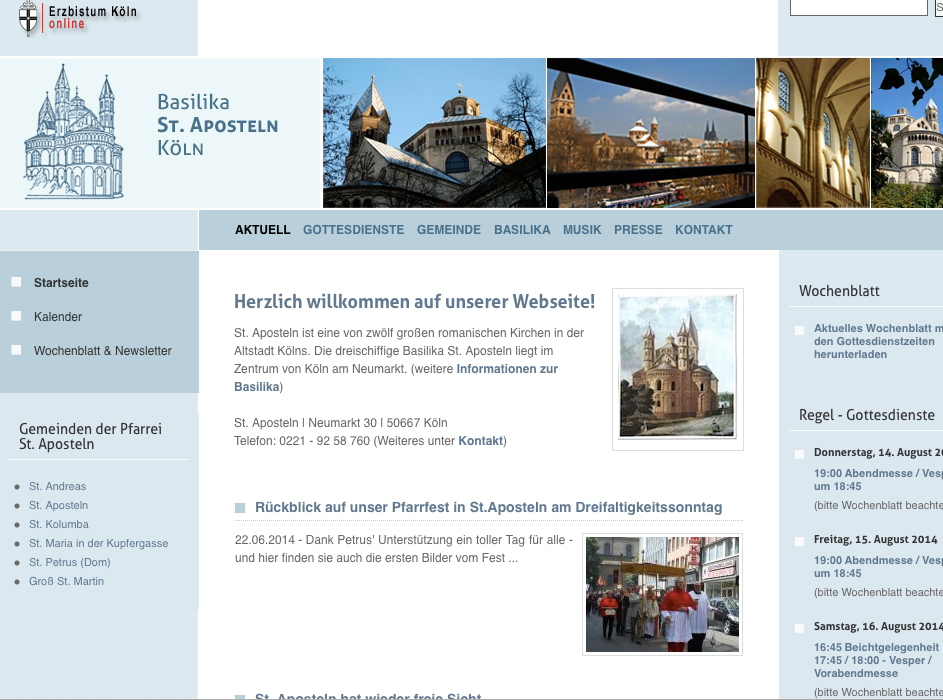Open the KONTAKT navigation tab
The height and width of the screenshot is (700, 943).
tap(704, 230)
